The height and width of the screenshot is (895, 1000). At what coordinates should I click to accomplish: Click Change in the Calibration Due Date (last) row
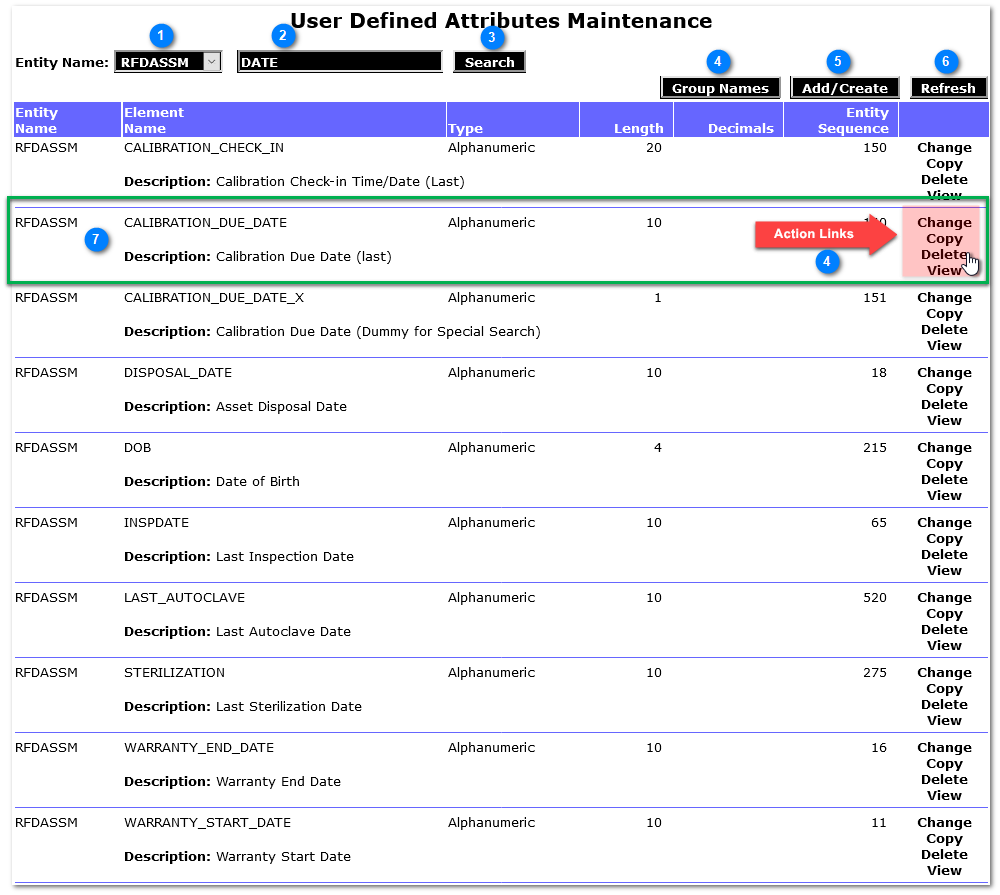pyautogui.click(x=944, y=223)
